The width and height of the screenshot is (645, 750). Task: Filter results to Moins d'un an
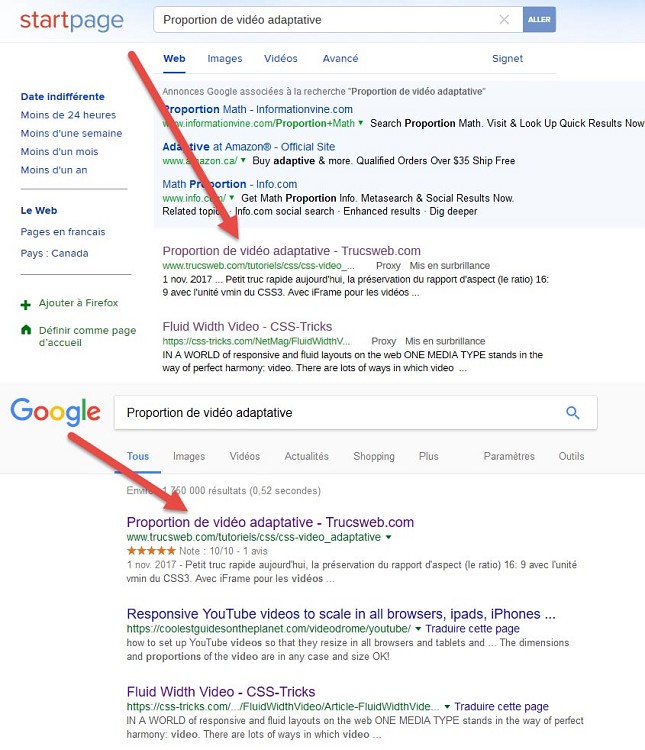click(54, 170)
